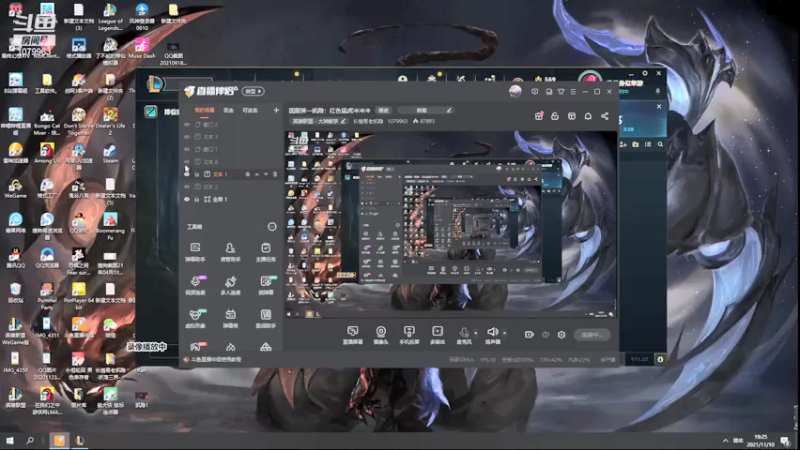Edit the stream category with pencil icon

pos(343,121)
